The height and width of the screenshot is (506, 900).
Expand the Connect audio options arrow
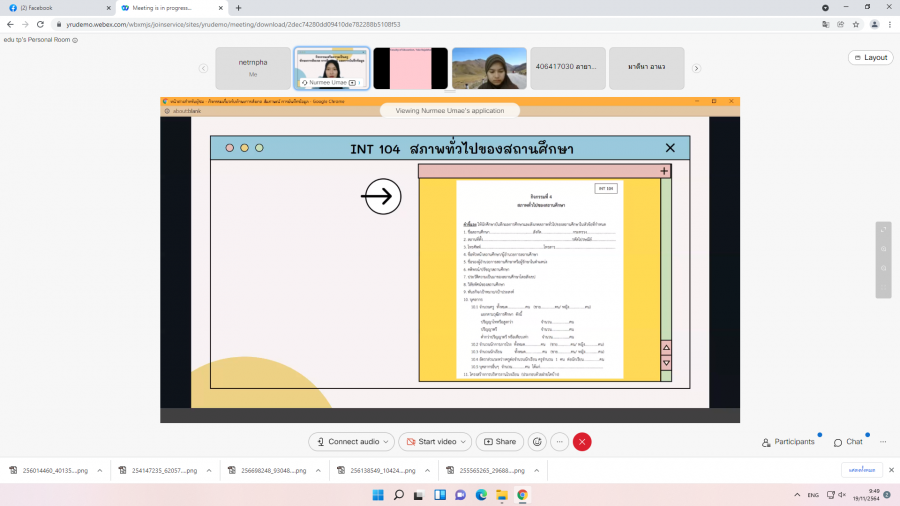click(387, 441)
